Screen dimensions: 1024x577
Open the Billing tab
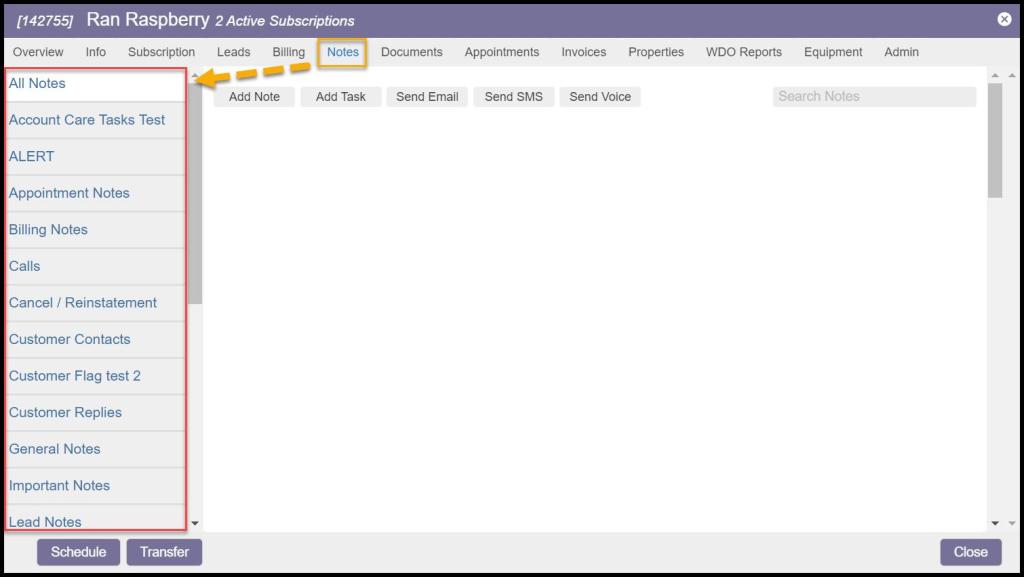(x=288, y=52)
